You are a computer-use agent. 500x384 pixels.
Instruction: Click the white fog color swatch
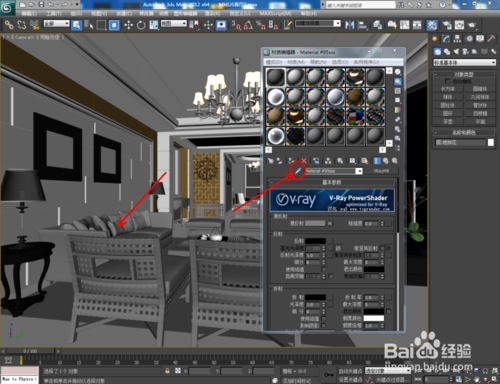pos(374,318)
